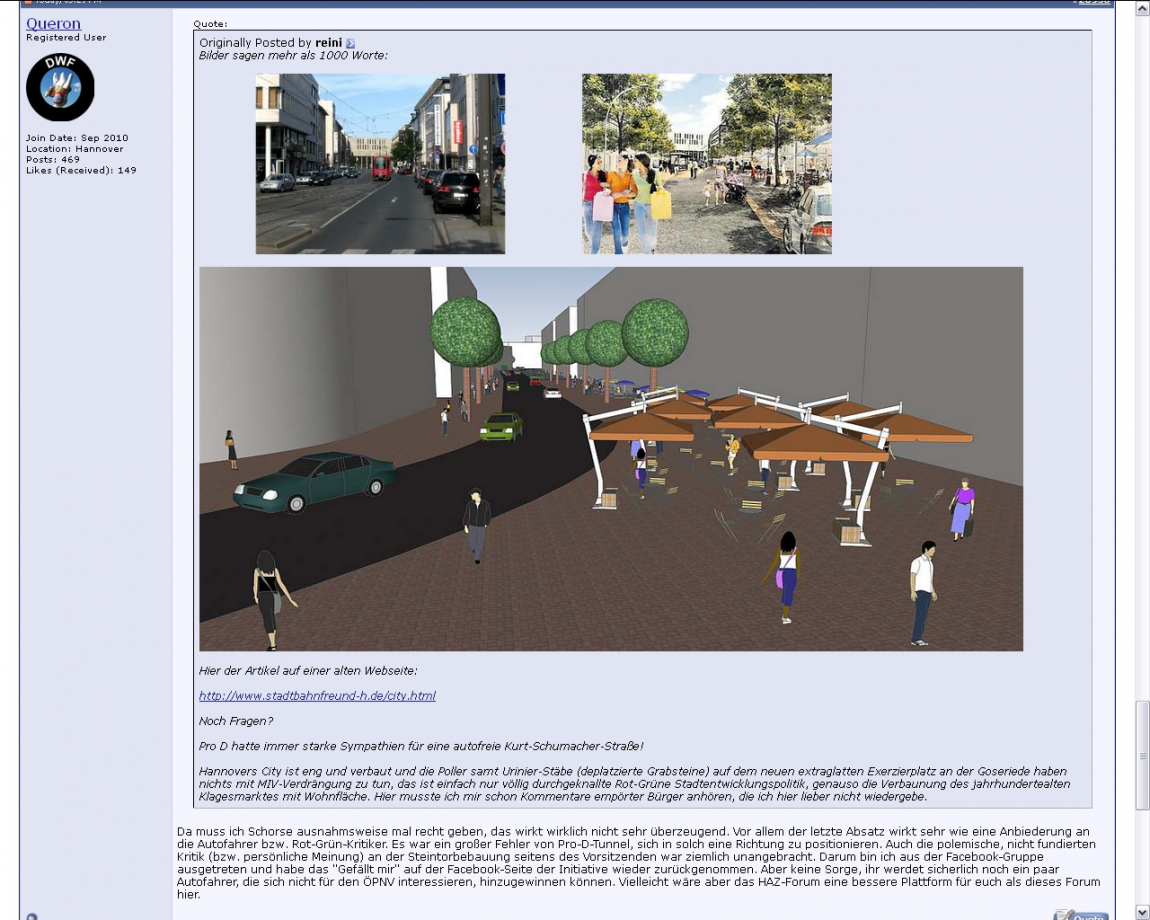Open the large 3D plaza render with umbrellas
Viewport: 1150px width, 920px height.
(611, 459)
